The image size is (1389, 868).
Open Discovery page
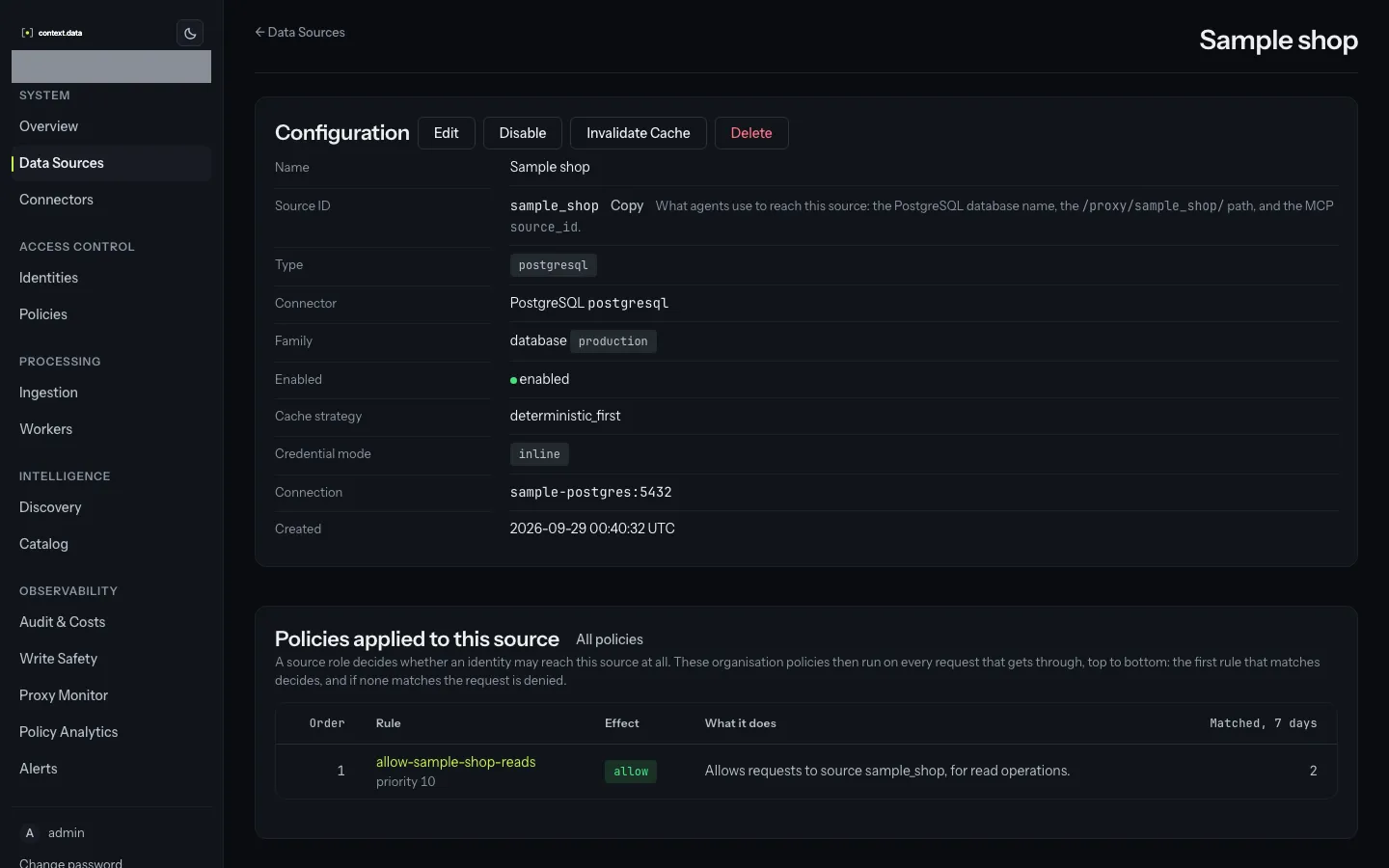click(111, 507)
